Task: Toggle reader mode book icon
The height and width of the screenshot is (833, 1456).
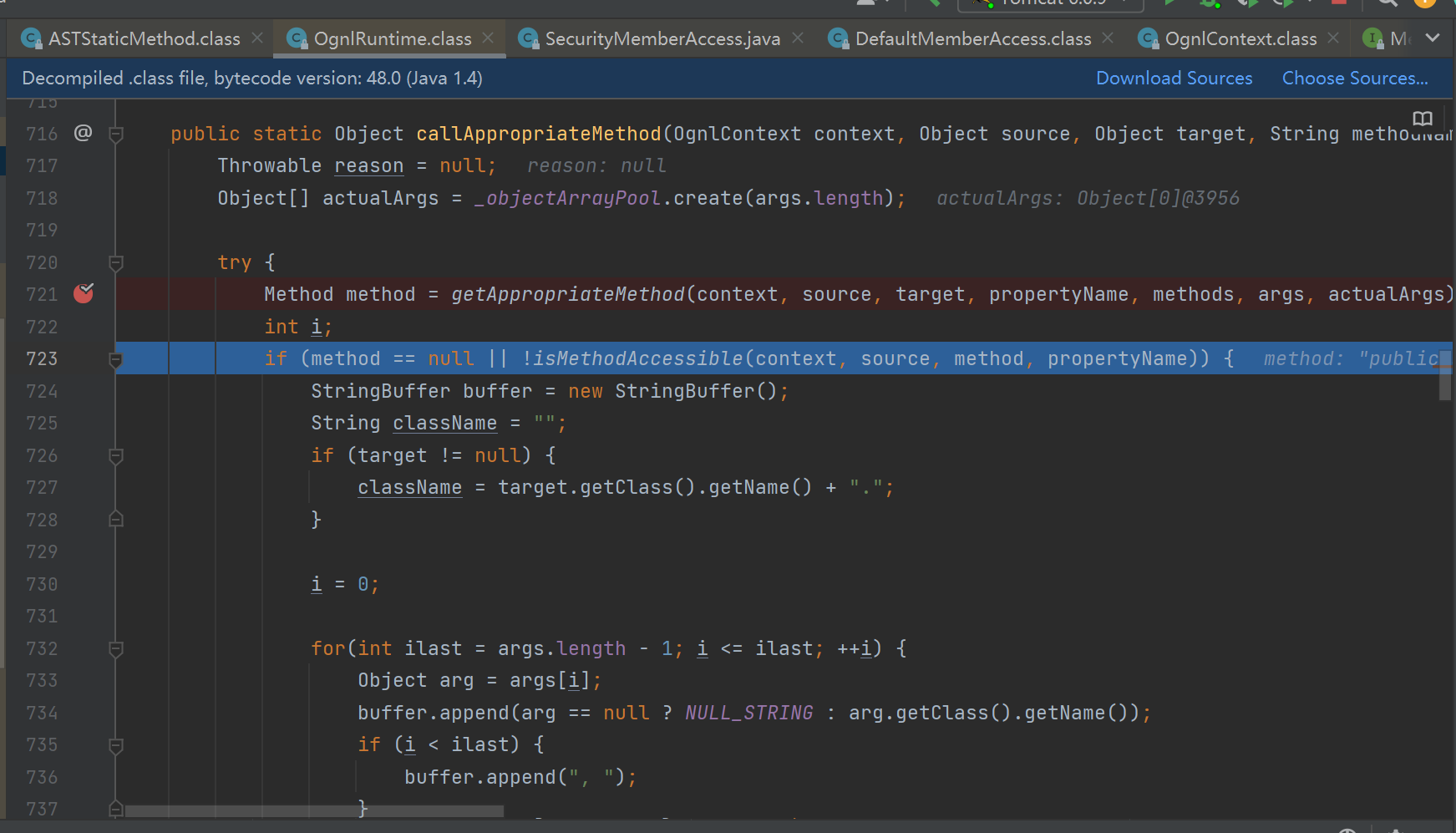Action: coord(1423,119)
